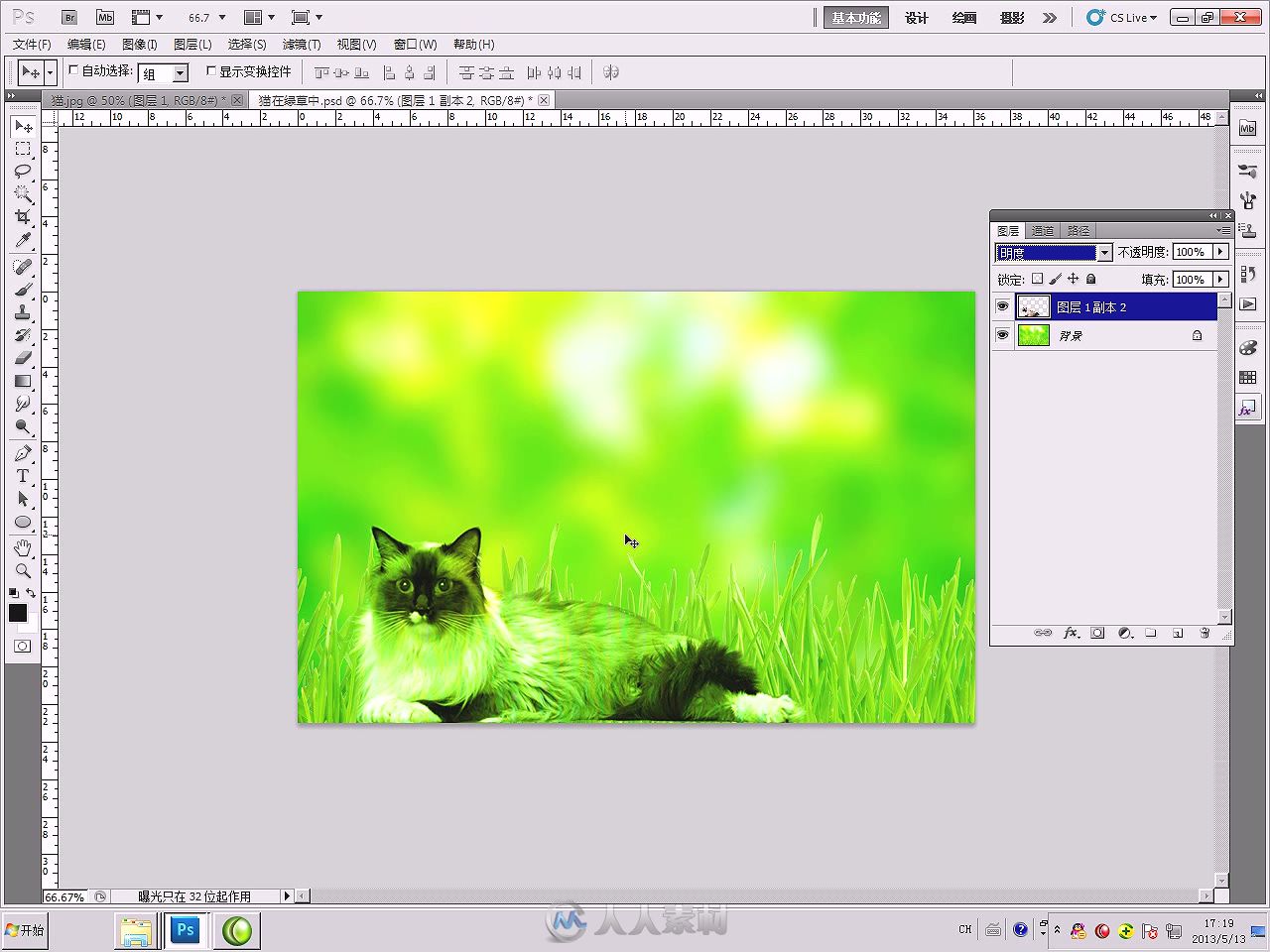Create a new layer group
Viewport: 1270px width, 952px height.
1151,633
